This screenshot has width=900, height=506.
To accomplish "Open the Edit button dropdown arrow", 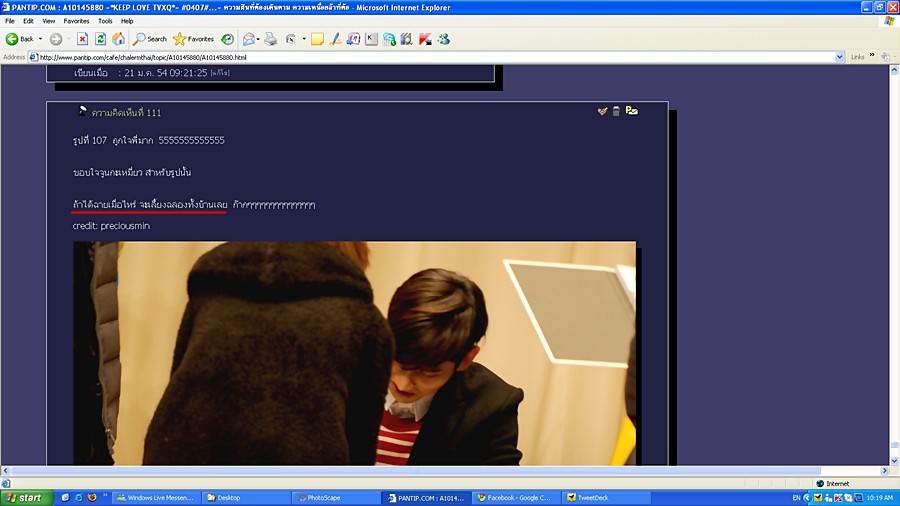I will tap(304, 39).
